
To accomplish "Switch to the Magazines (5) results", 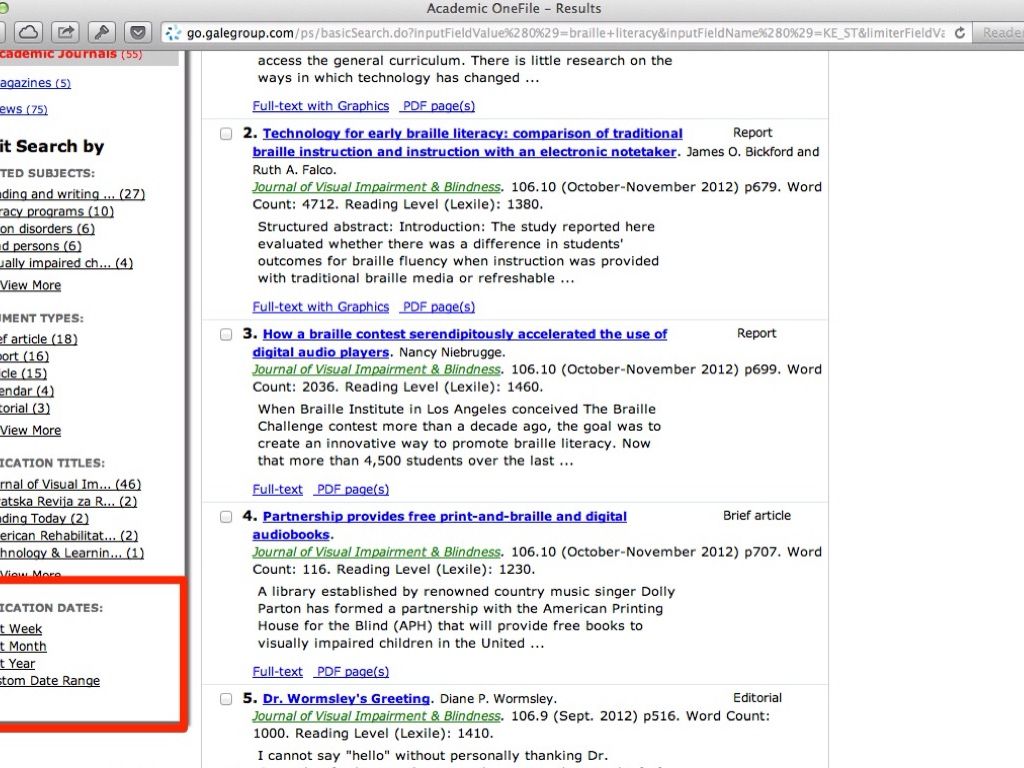I will (35, 83).
